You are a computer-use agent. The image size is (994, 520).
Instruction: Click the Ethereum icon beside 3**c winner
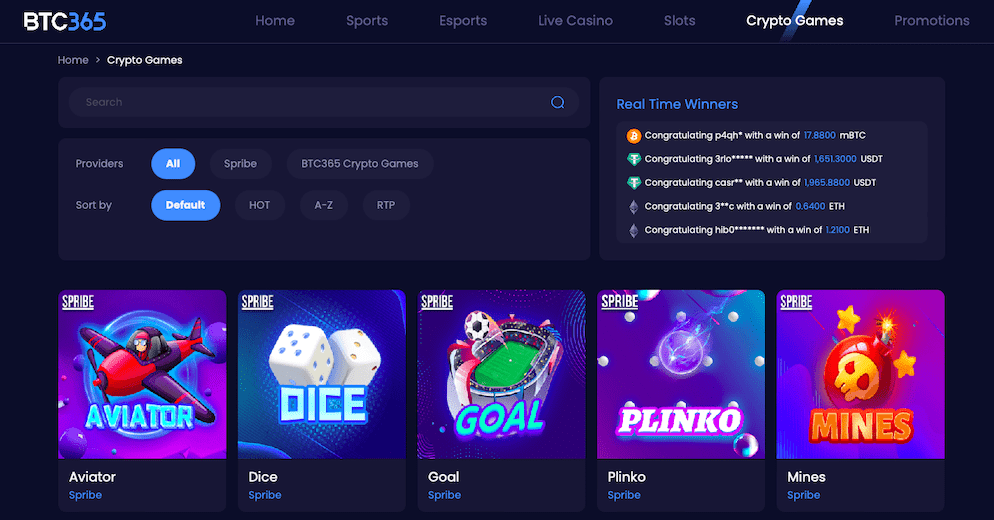(633, 207)
